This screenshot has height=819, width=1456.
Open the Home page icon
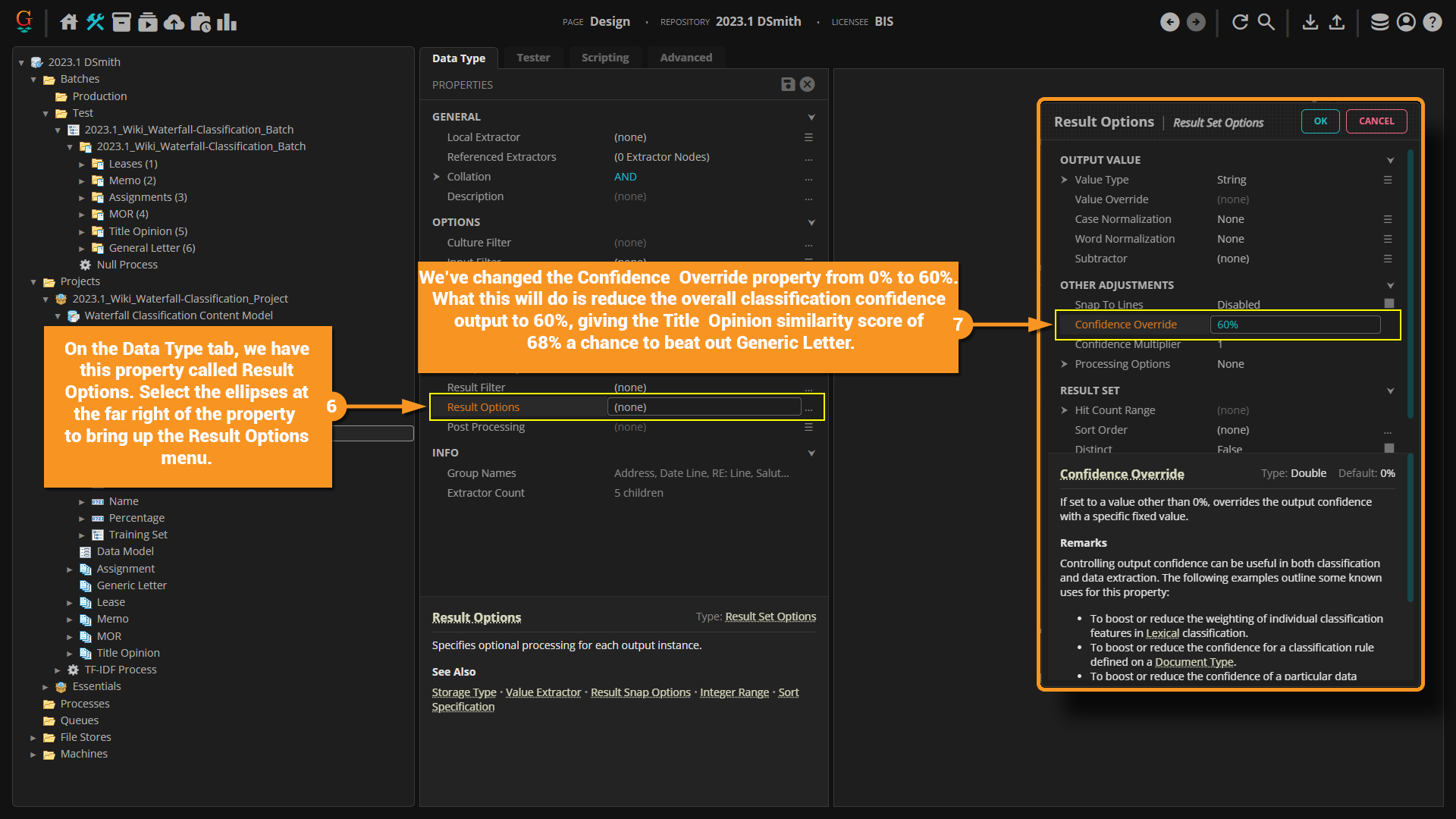(69, 22)
